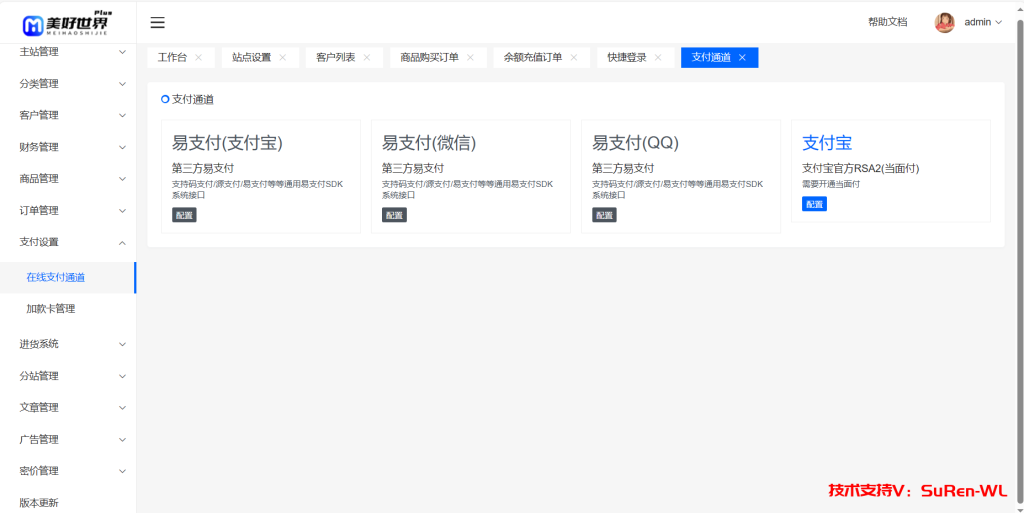Open 版本更新 in the sidebar
The image size is (1024, 513).
[68, 503]
